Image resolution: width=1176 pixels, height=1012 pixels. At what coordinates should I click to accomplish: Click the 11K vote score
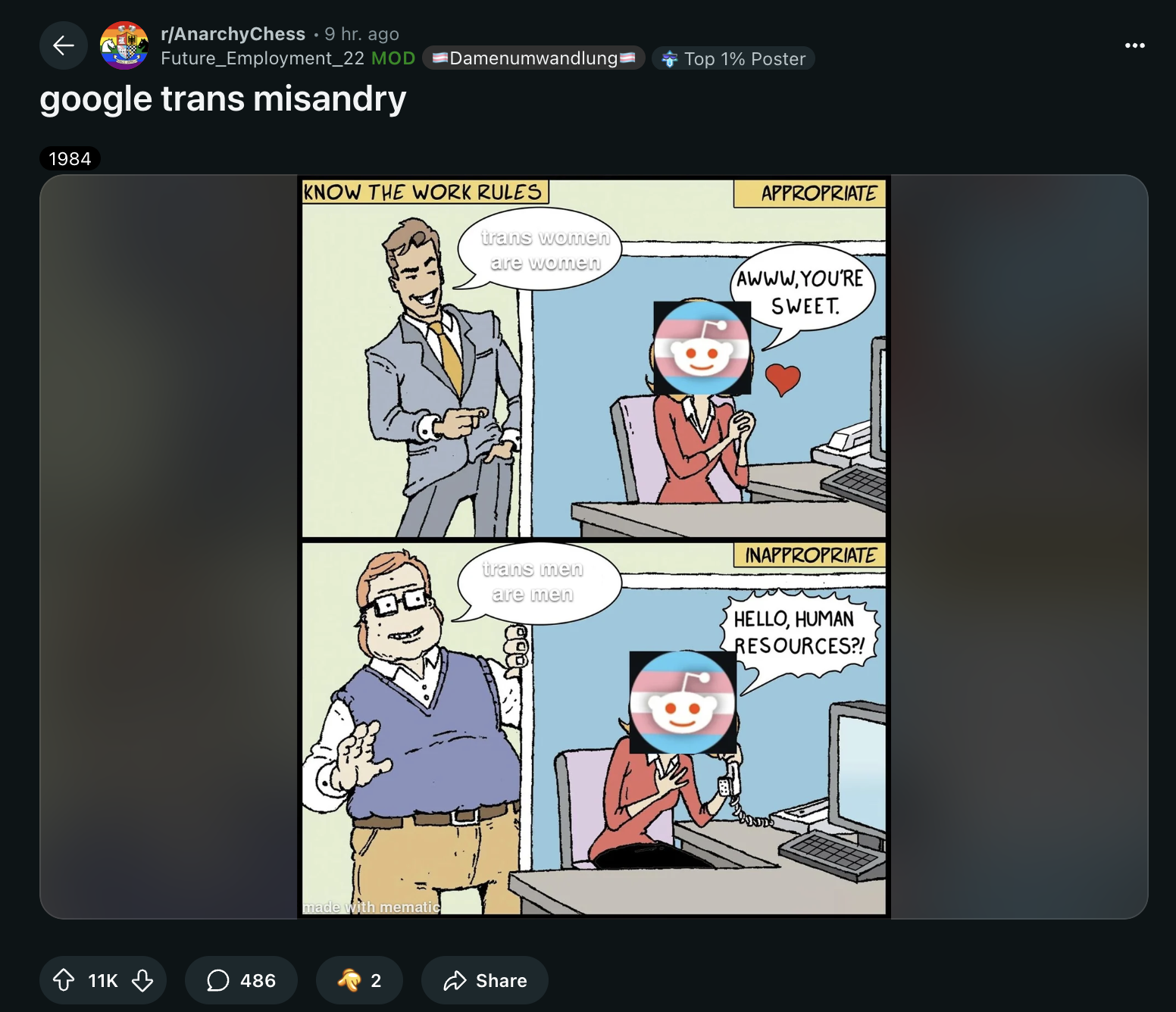[x=103, y=980]
